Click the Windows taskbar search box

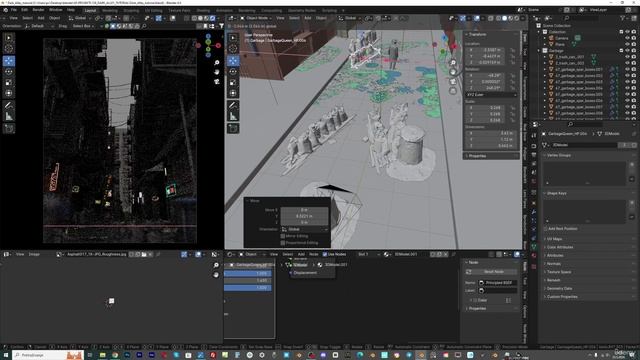pyautogui.click(x=48, y=355)
